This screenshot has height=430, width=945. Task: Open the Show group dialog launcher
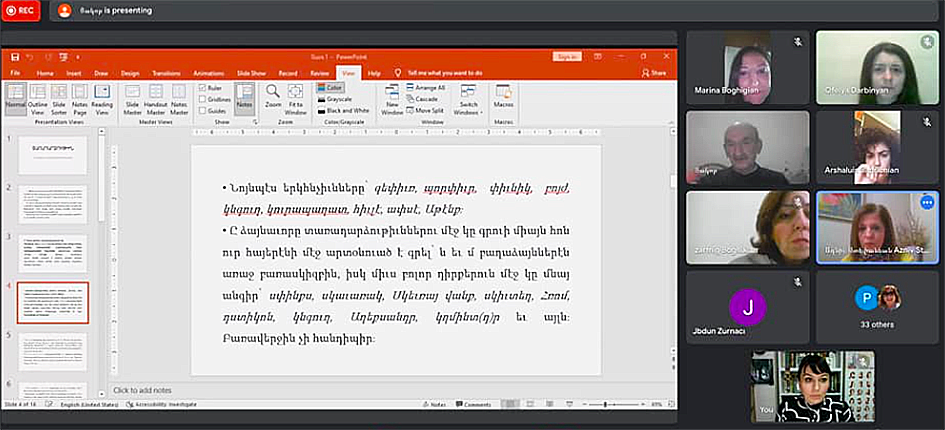pyautogui.click(x=254, y=121)
